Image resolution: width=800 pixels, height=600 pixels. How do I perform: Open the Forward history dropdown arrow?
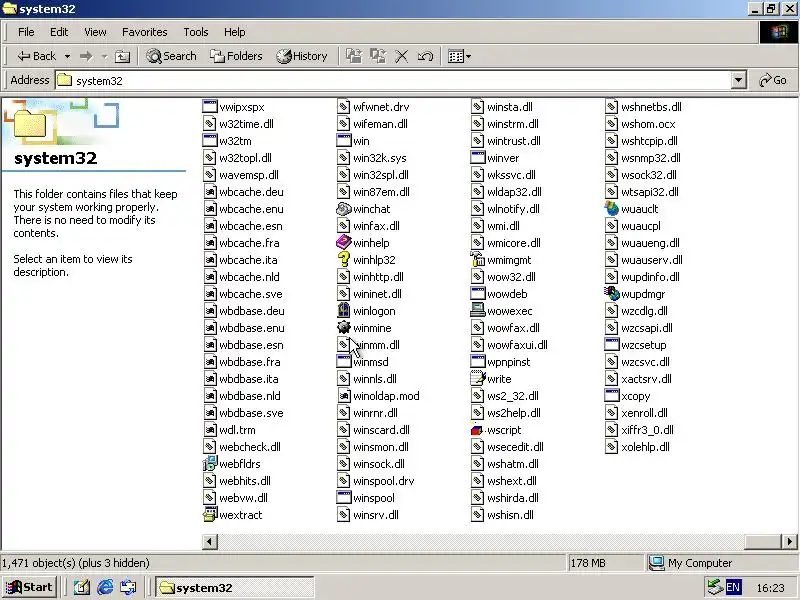104,56
